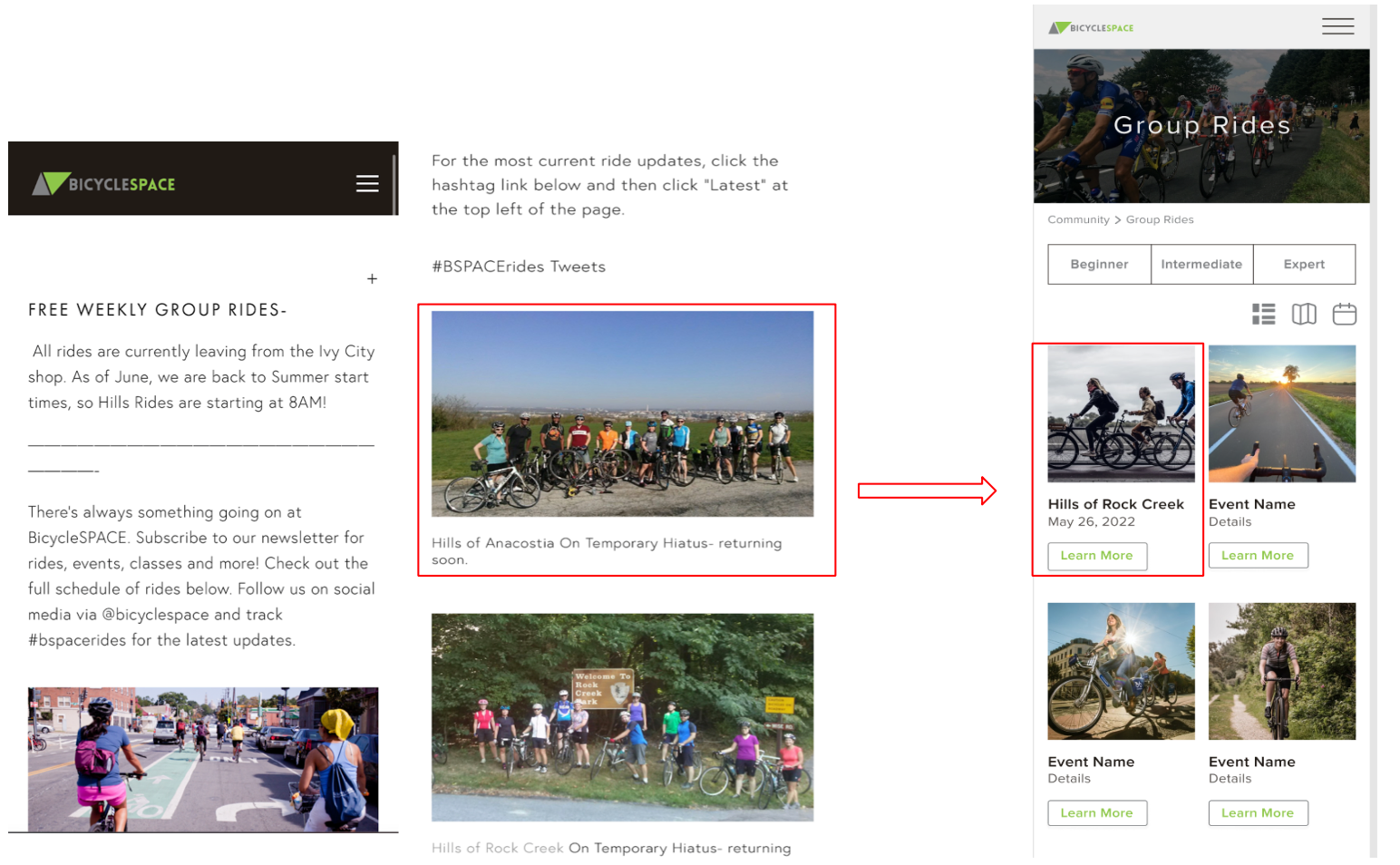Click Group Rides breadcrumb link
Screen dimensions: 1400x865
(x=1160, y=219)
